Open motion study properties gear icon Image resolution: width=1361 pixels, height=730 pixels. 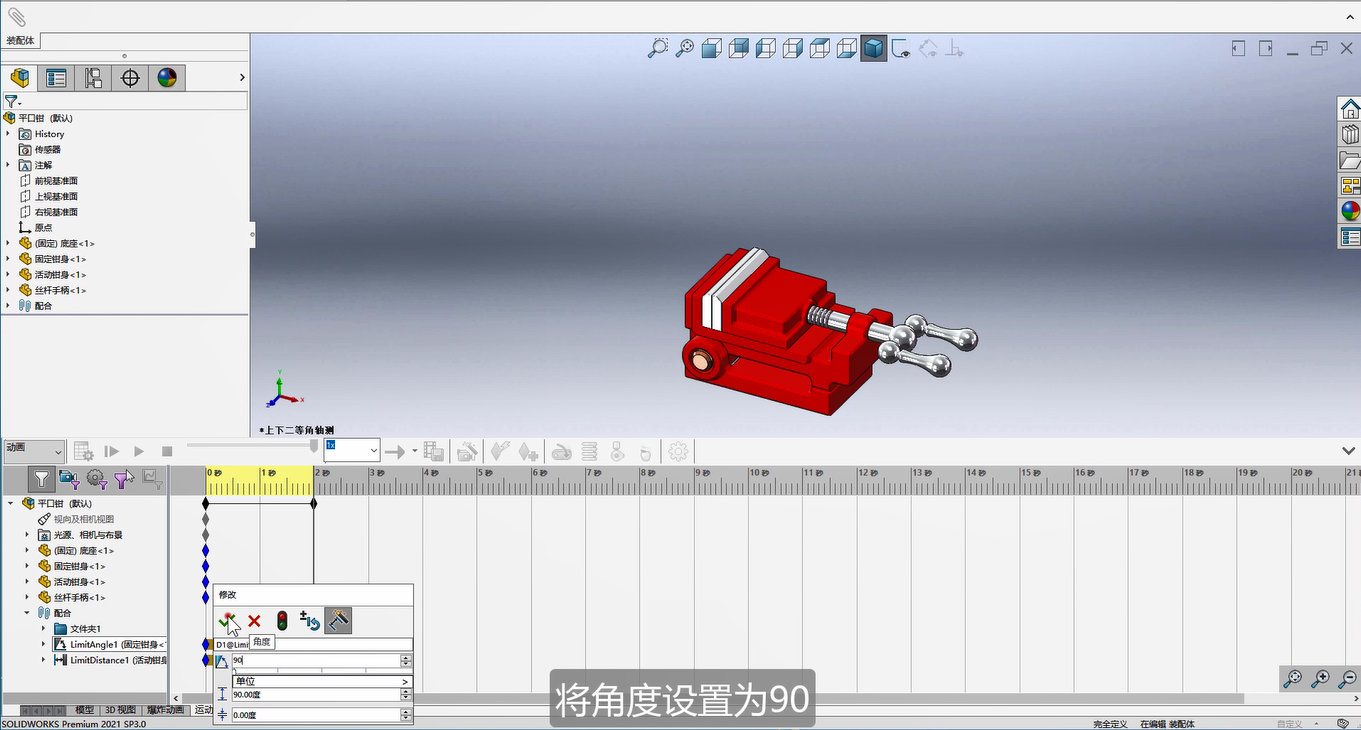tap(679, 452)
